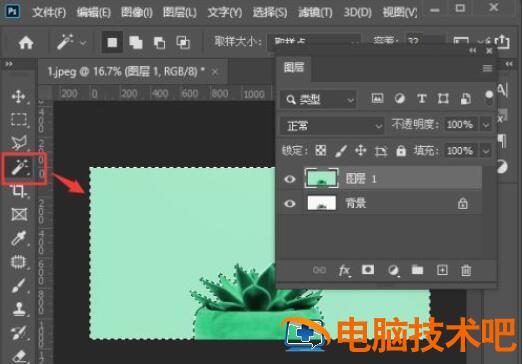Select the 图层 panel tab
Screen dimensions: 523x364
pos(294,67)
